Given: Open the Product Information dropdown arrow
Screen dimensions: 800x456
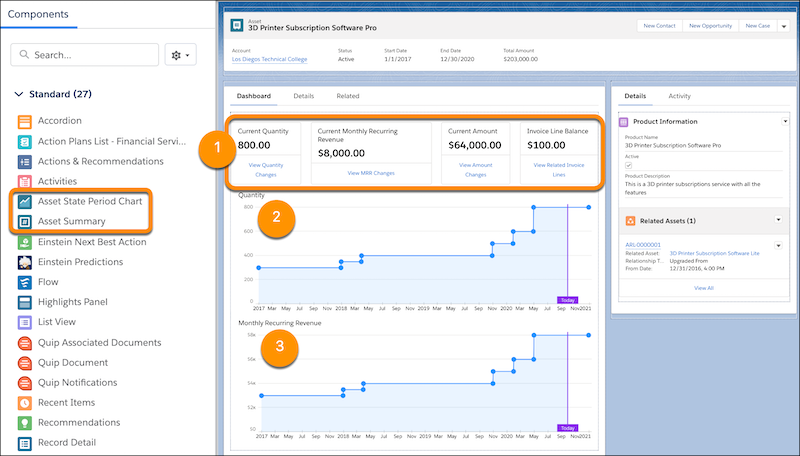Looking at the screenshot, I should click(x=785, y=121).
